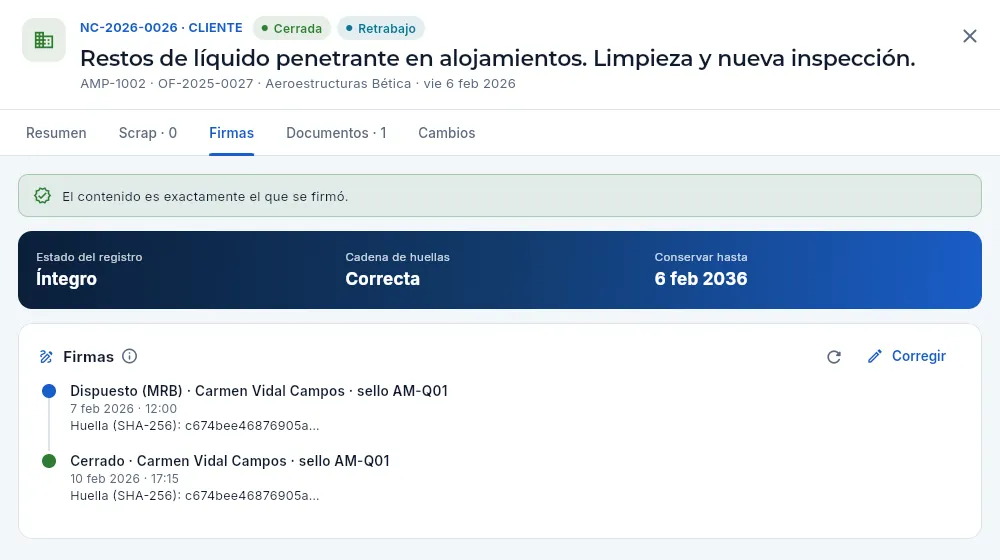Click the green building icon beside the title

click(44, 40)
